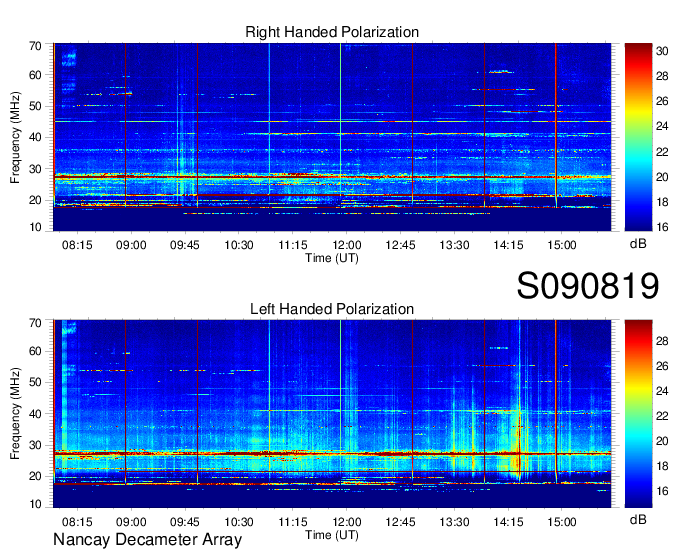This screenshot has width=680, height=552.
Task: Click the upper plot's Time (UT) axis label
Action: point(332,258)
